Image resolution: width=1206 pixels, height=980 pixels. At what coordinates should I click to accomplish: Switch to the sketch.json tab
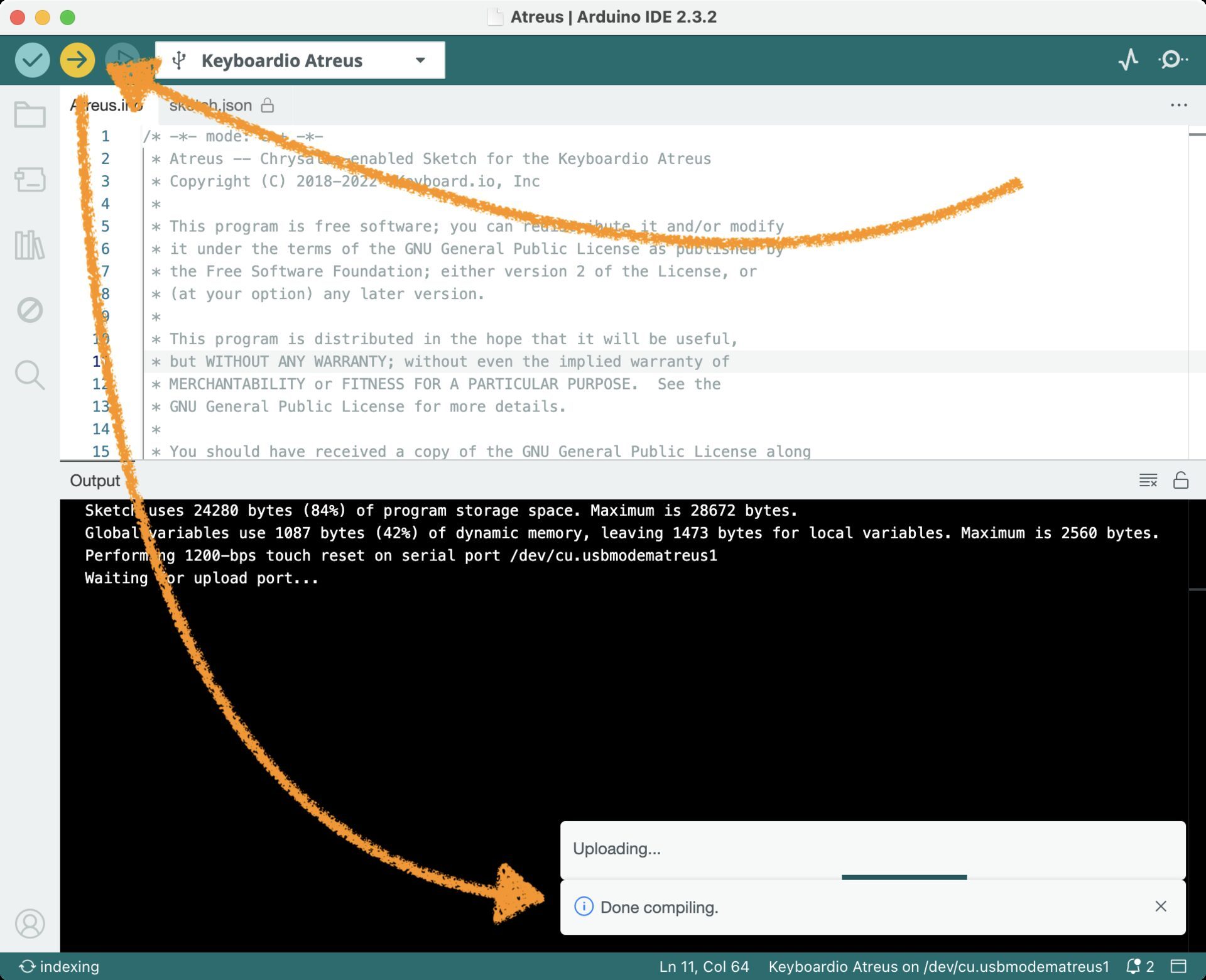click(x=221, y=105)
